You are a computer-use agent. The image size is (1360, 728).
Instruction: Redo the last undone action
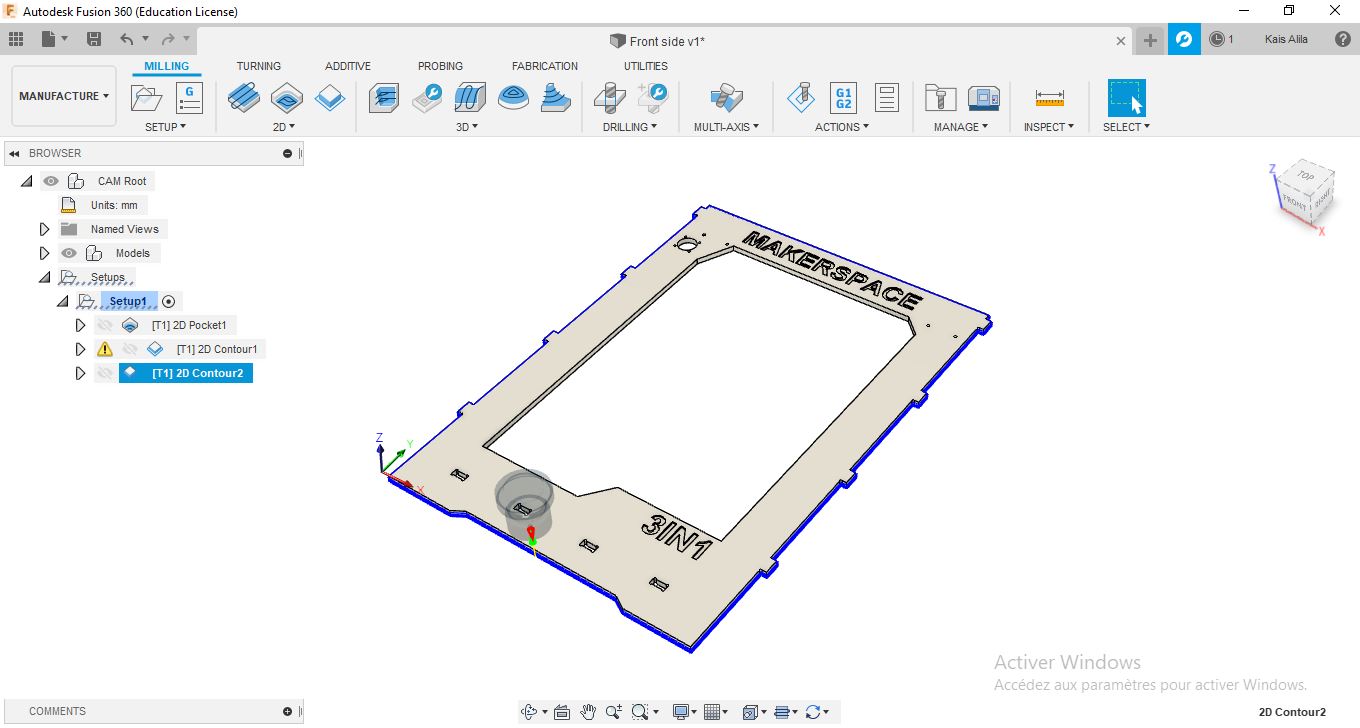(x=168, y=39)
